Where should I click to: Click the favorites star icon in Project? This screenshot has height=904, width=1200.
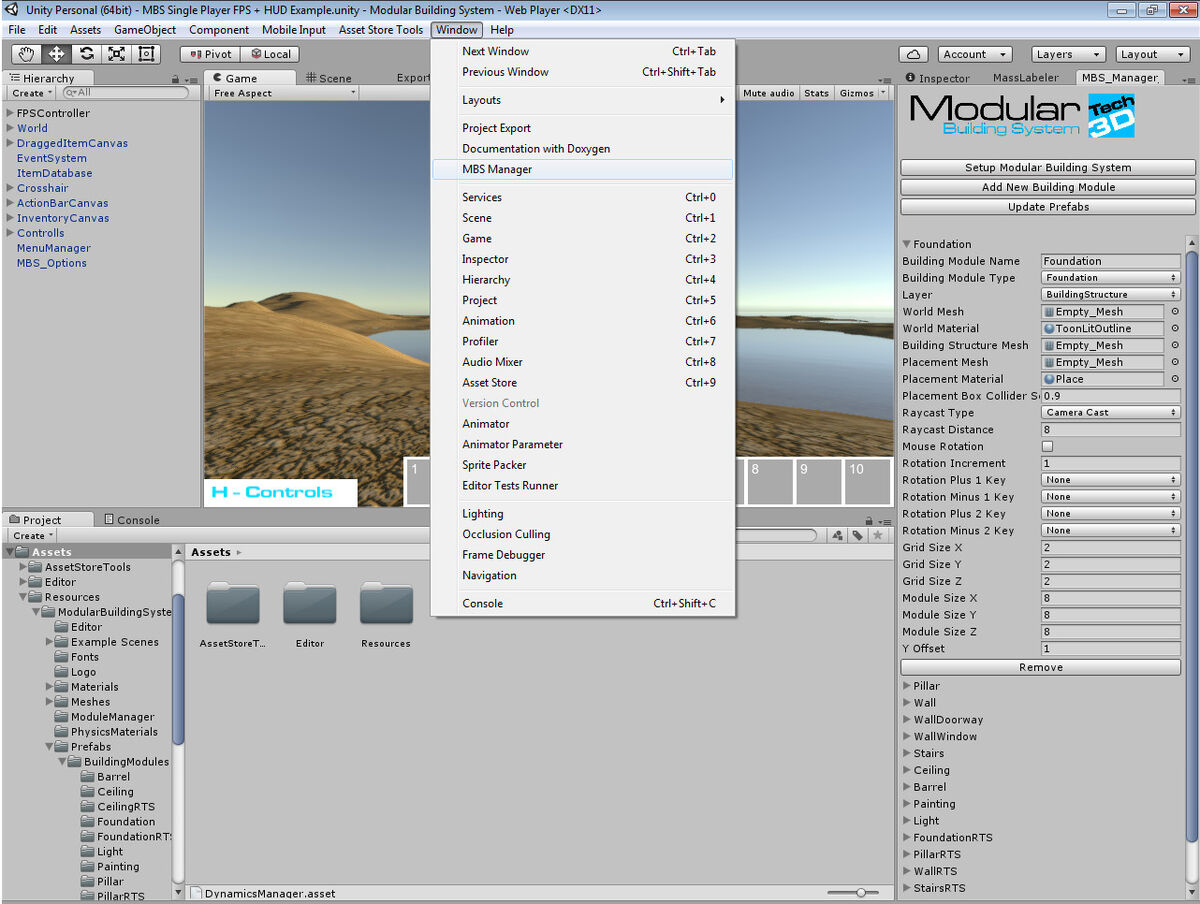(x=878, y=536)
